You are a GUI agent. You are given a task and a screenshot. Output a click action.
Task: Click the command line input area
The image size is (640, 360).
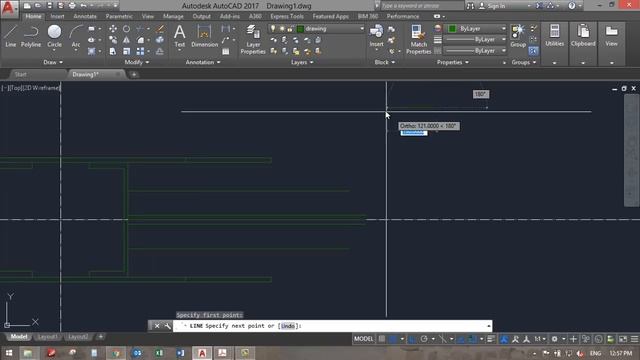click(333, 326)
